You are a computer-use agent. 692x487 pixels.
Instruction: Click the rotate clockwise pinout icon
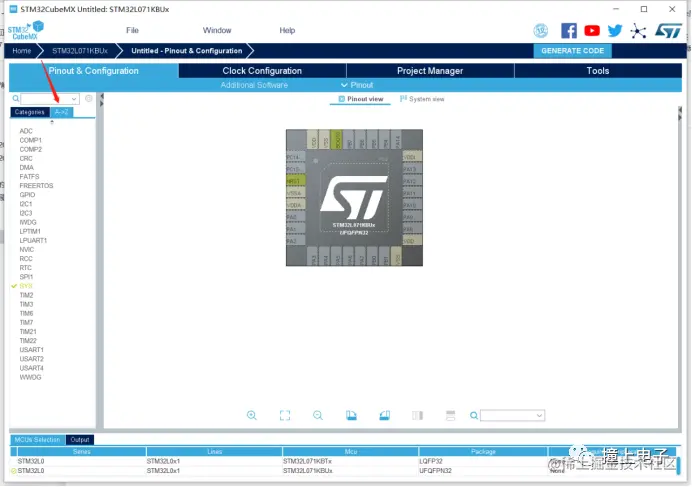pyautogui.click(x=351, y=415)
